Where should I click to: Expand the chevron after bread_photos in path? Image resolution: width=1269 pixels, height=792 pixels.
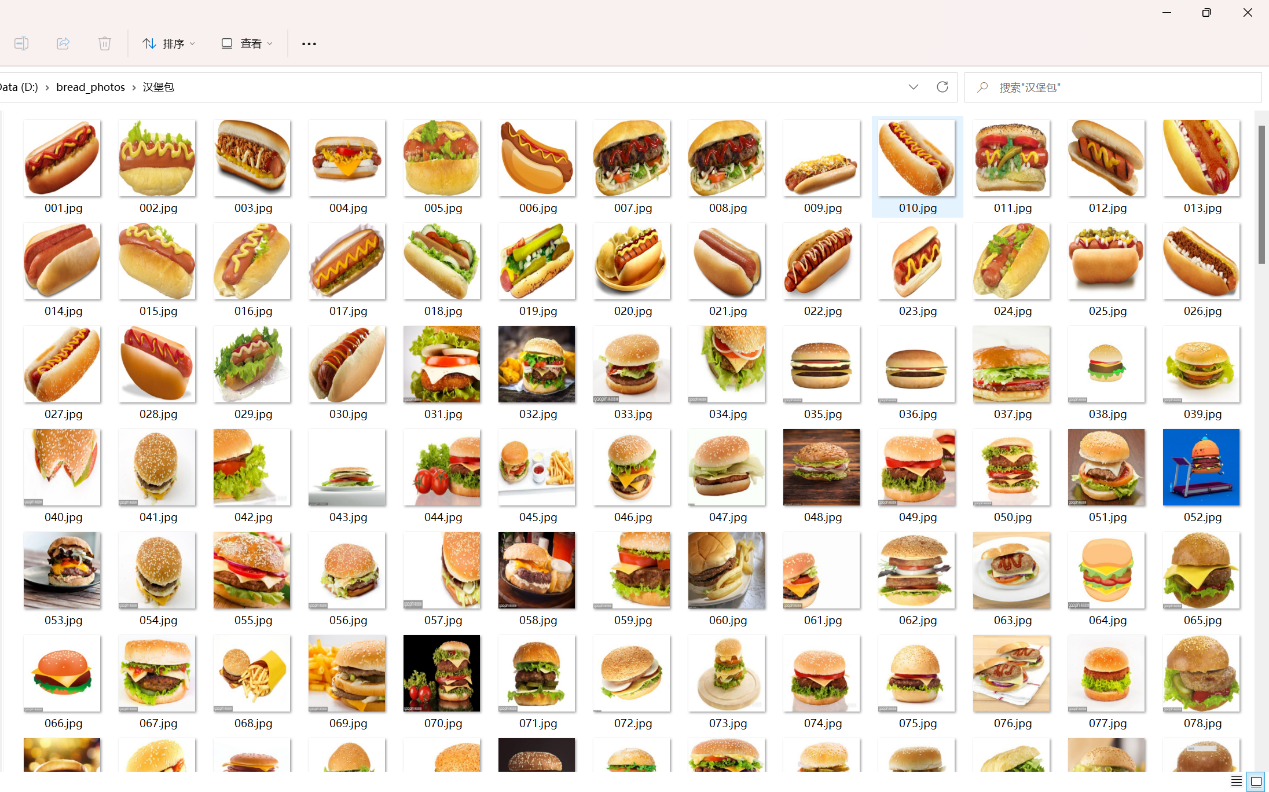(x=134, y=88)
